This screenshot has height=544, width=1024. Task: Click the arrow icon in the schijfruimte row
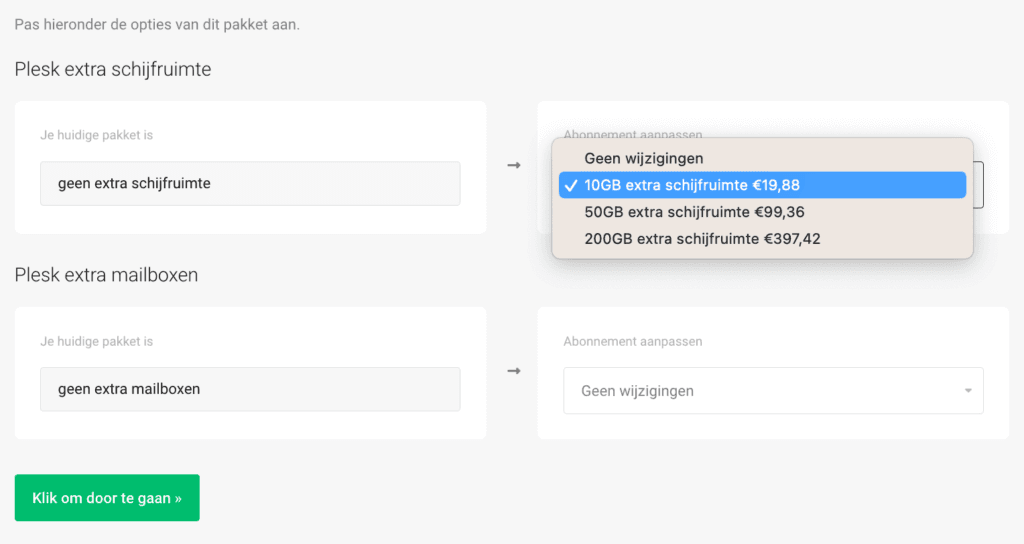pyautogui.click(x=514, y=165)
